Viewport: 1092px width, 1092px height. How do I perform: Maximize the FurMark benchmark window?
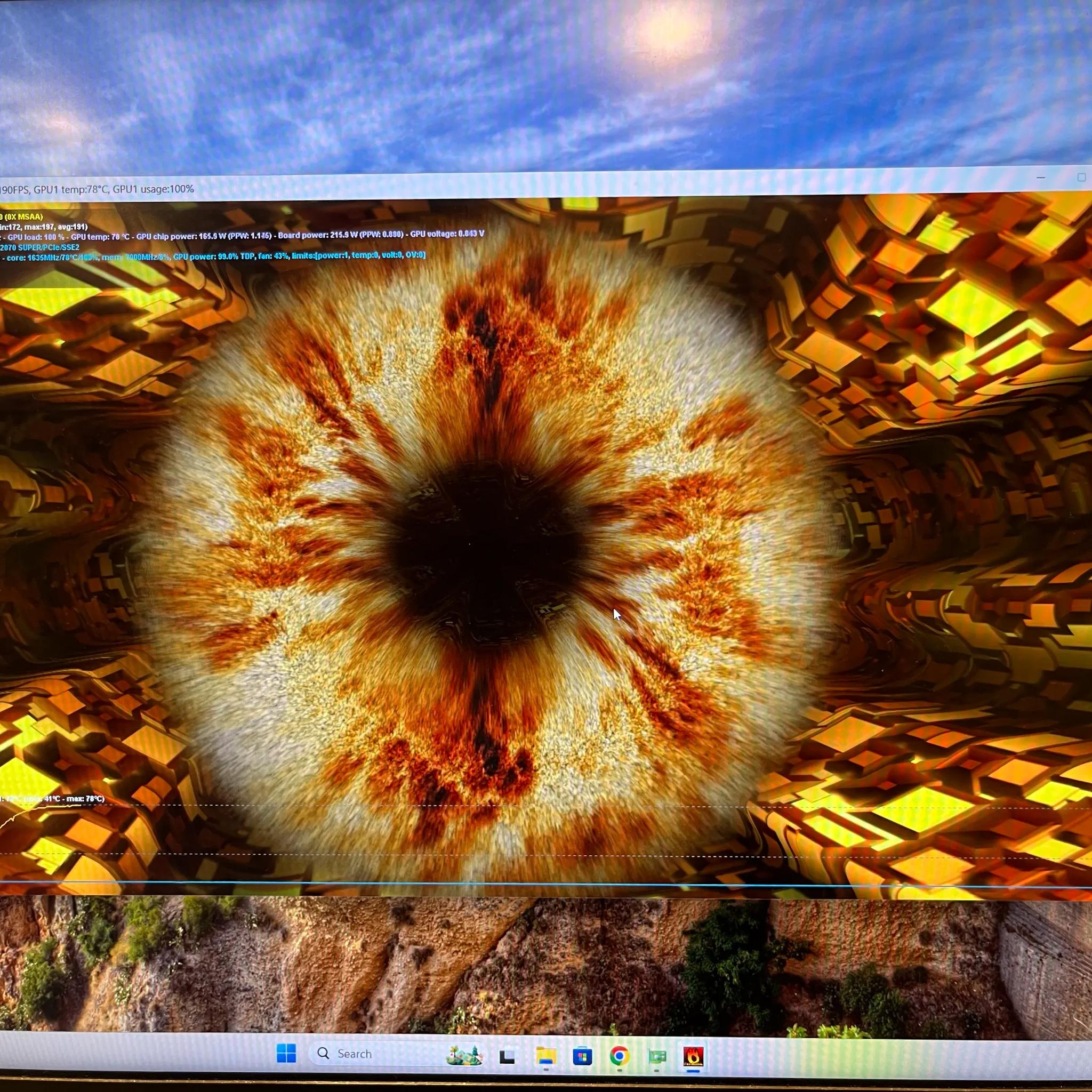pyautogui.click(x=1081, y=178)
